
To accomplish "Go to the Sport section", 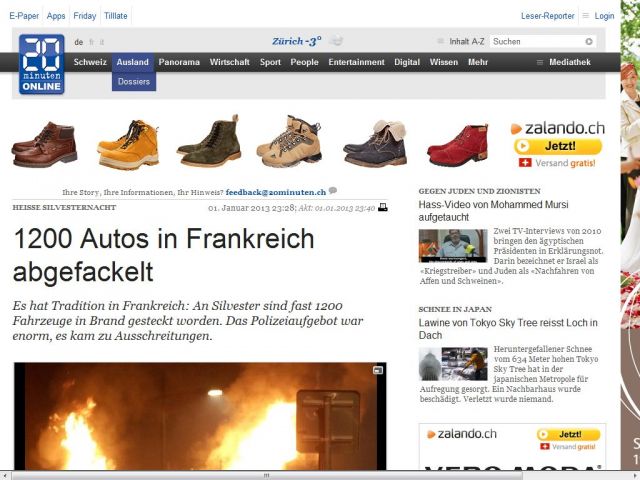I will 270,62.
